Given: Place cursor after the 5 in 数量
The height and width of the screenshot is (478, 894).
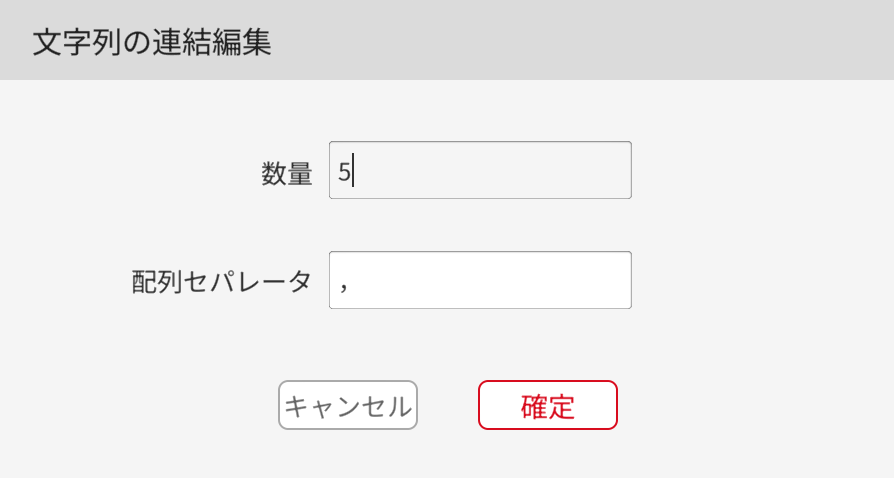Looking at the screenshot, I should (x=353, y=172).
